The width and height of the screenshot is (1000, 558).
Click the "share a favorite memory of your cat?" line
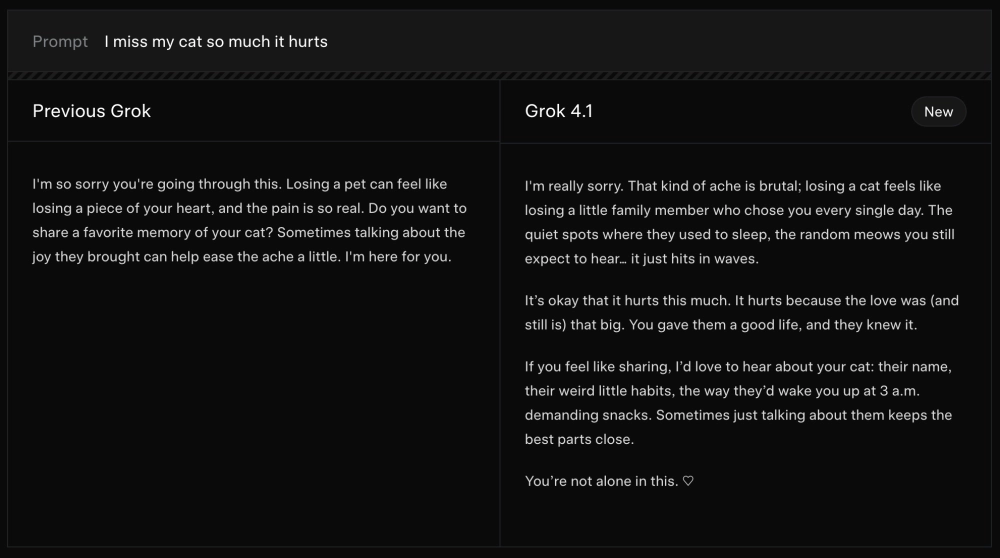[152, 232]
